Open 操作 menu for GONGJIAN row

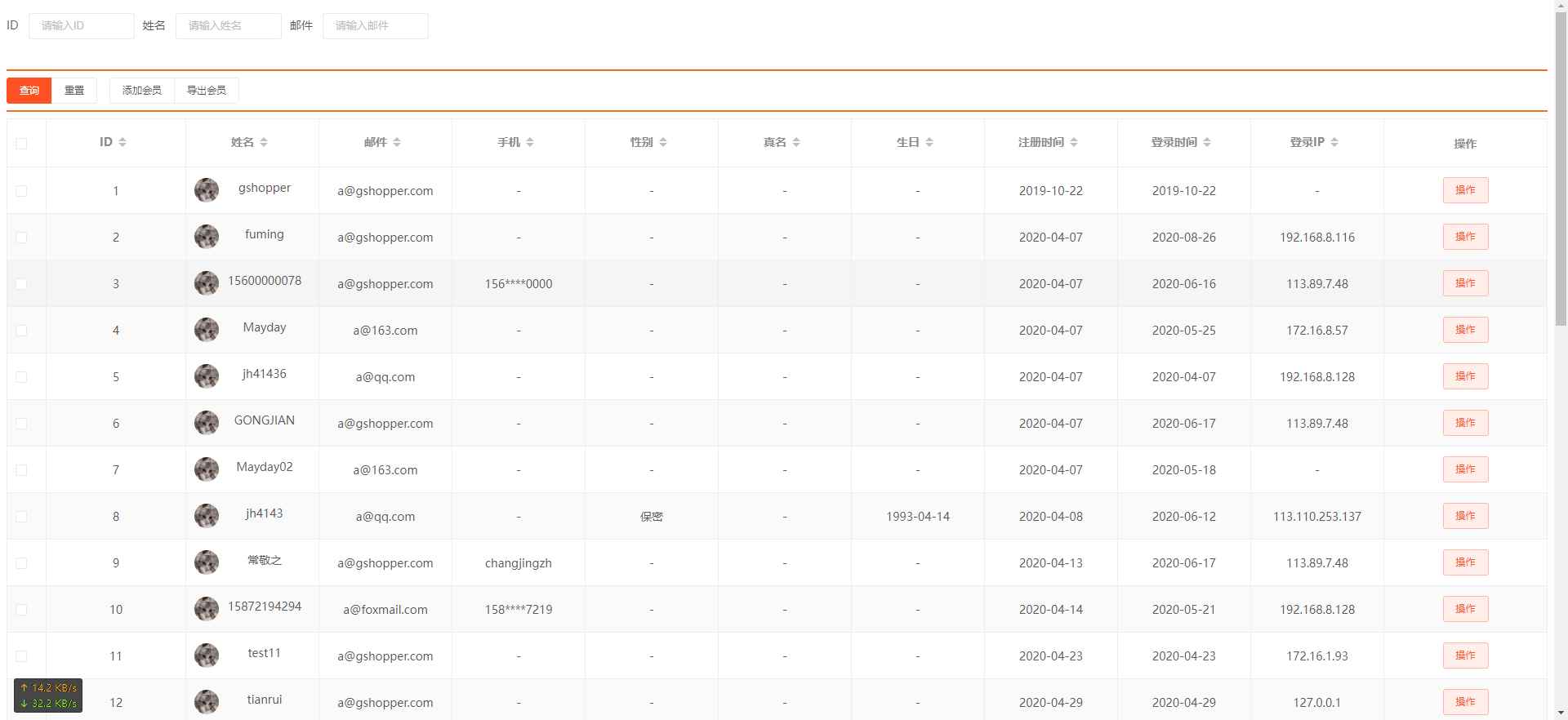tap(1465, 423)
